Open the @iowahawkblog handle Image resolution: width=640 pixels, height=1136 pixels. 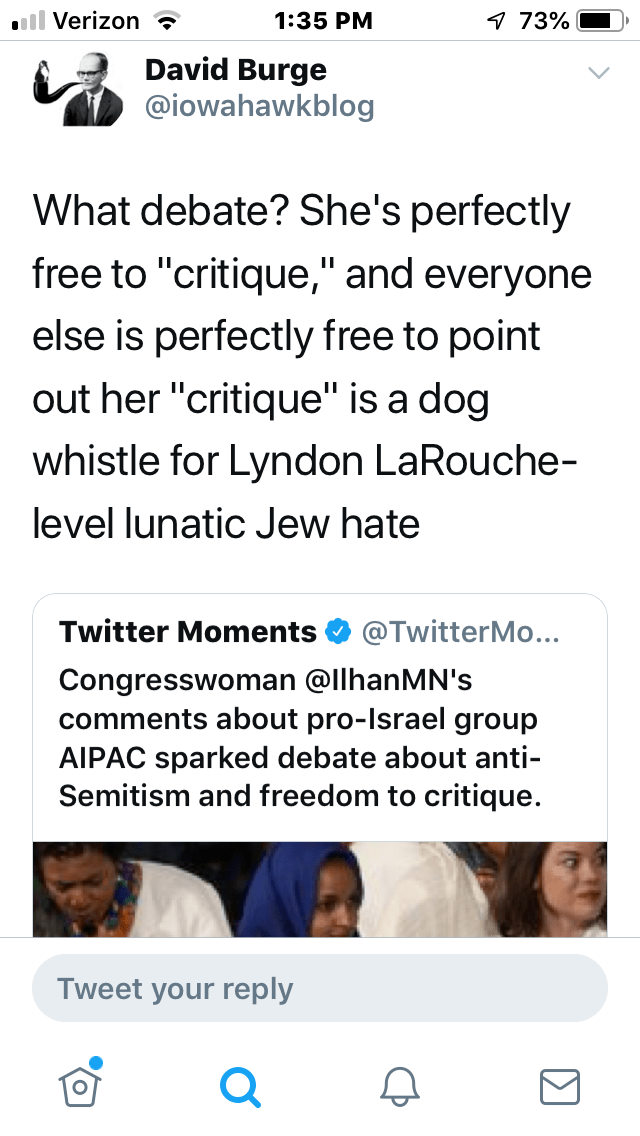(x=259, y=107)
